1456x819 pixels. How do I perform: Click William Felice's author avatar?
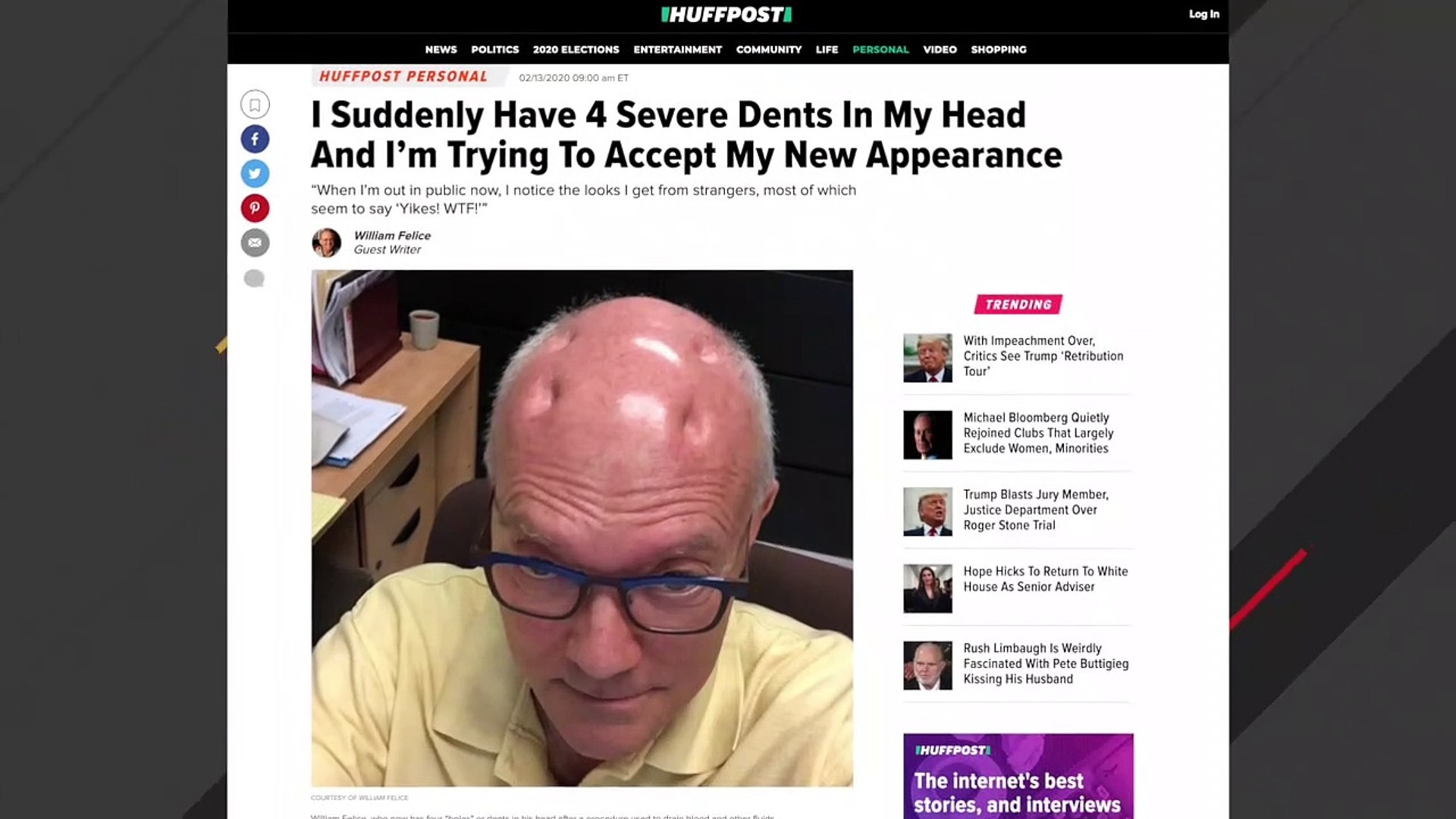click(327, 243)
